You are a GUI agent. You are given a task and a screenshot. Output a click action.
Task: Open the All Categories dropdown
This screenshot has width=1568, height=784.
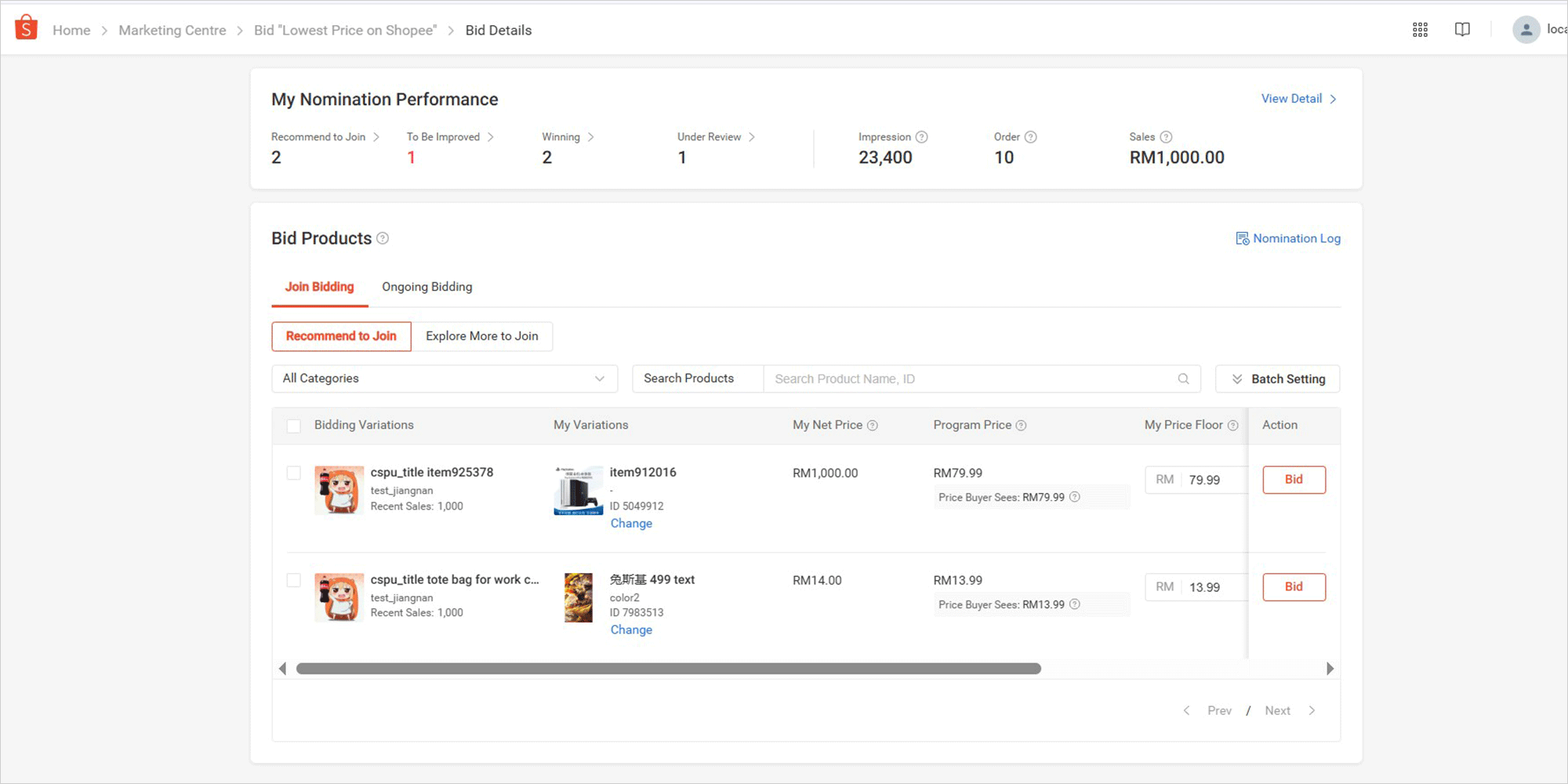444,378
